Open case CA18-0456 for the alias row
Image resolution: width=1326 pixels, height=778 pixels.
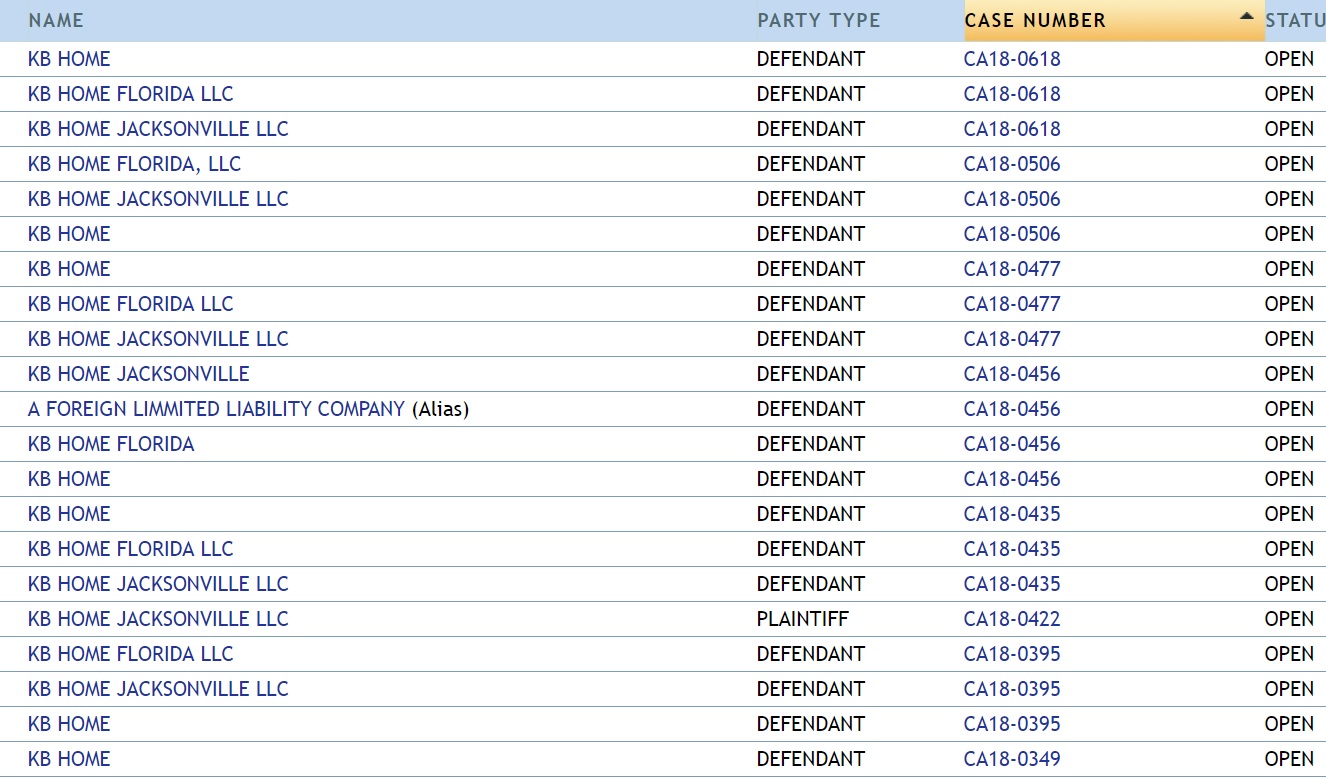1012,409
